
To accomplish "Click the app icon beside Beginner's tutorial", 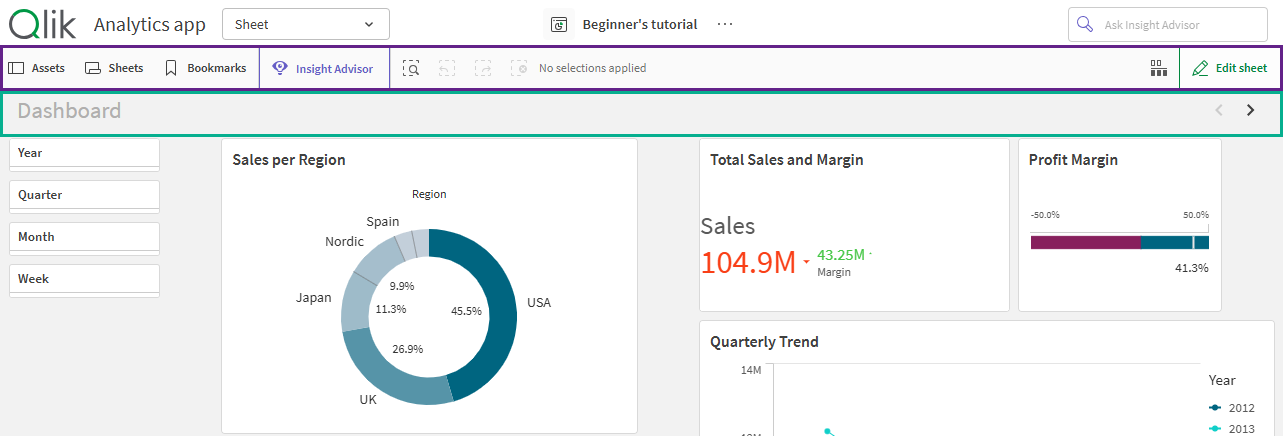I will click(560, 24).
